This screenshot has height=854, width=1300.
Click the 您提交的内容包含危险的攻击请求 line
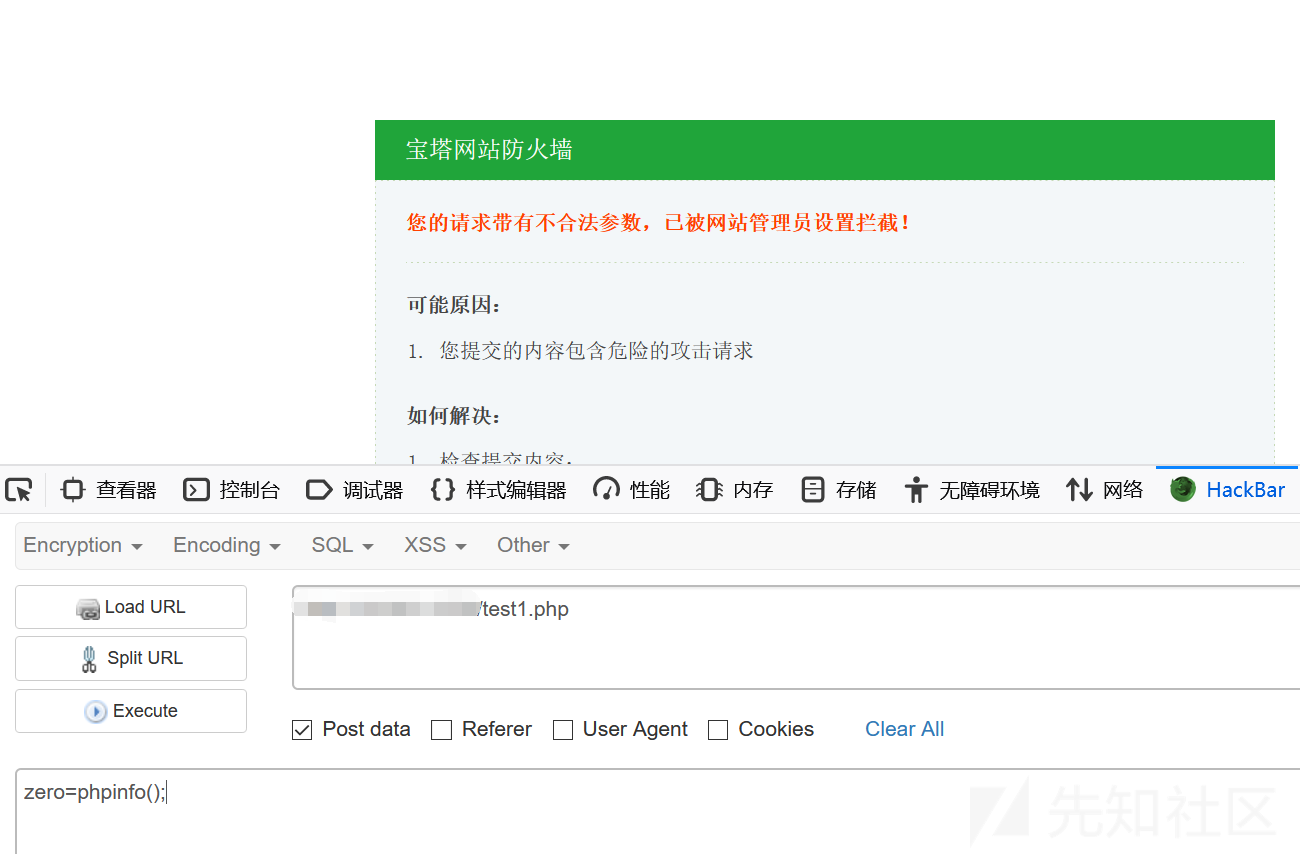tap(596, 351)
